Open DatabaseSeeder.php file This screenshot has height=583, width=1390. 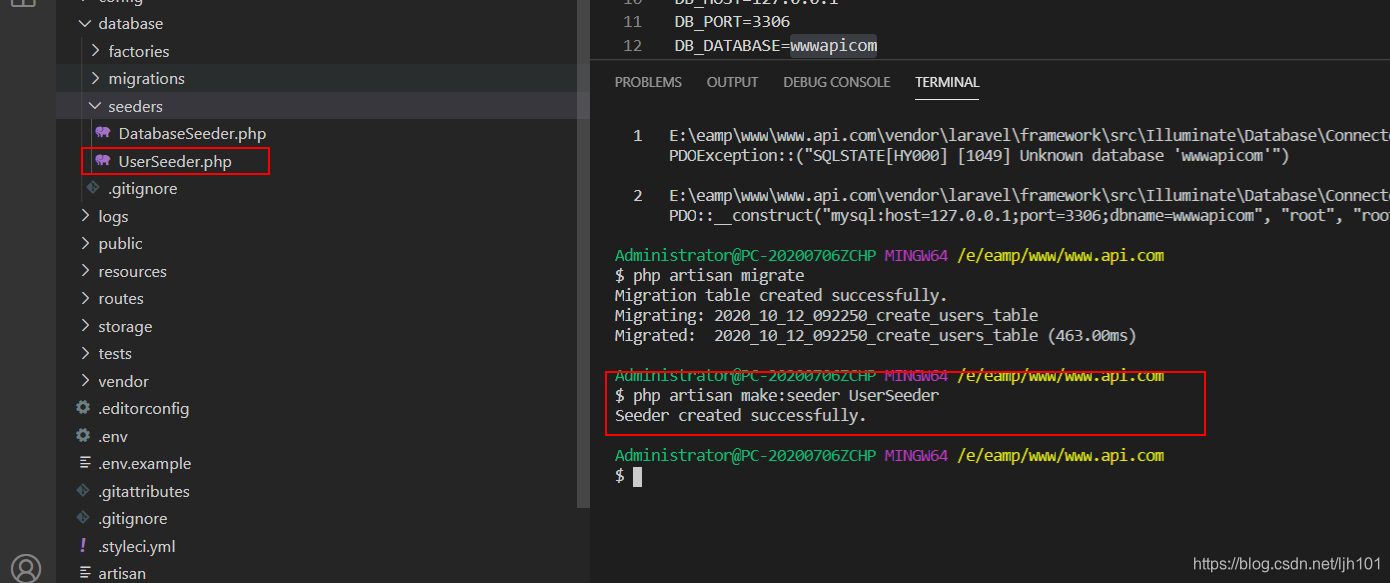point(192,133)
